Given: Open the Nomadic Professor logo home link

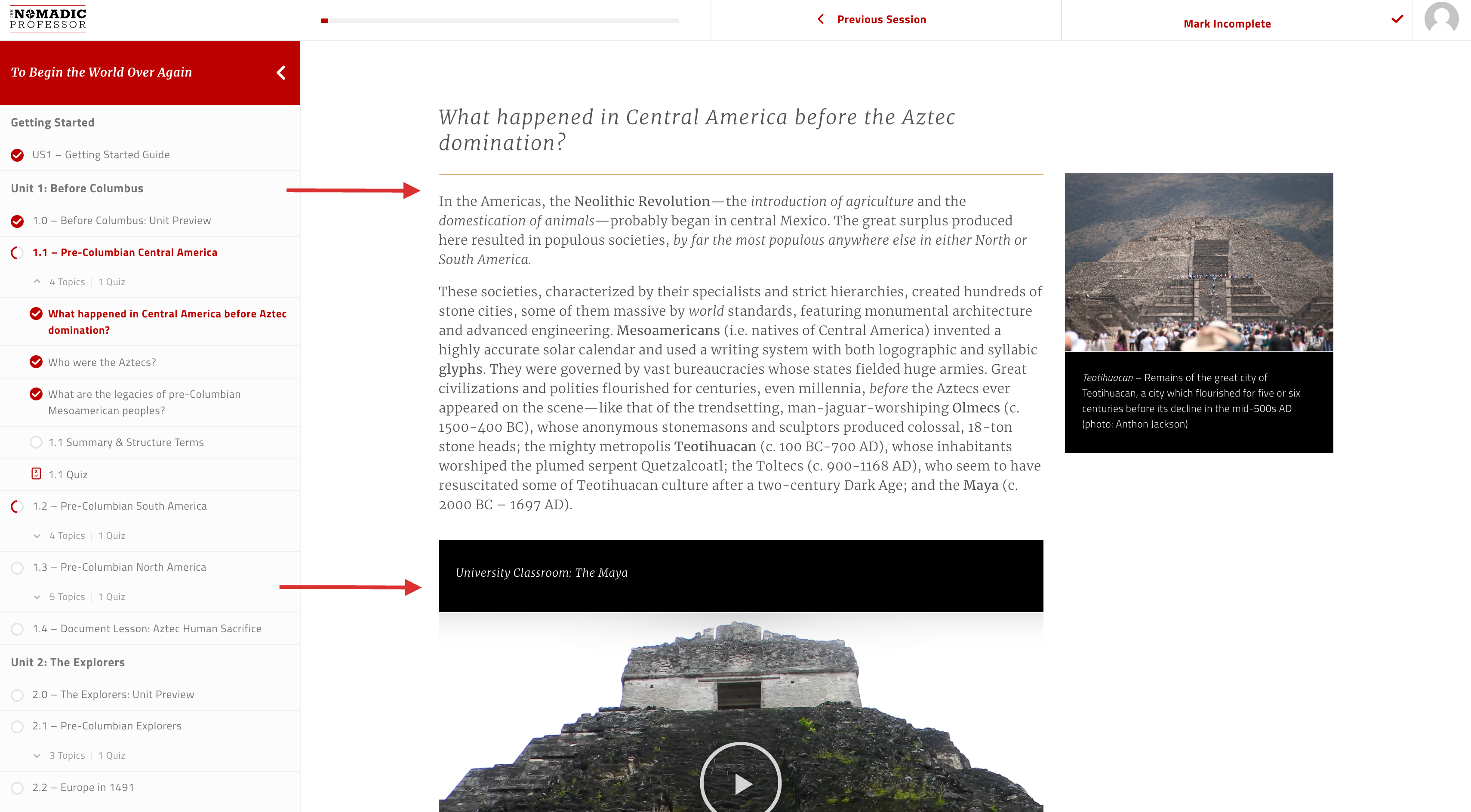Looking at the screenshot, I should point(48,19).
